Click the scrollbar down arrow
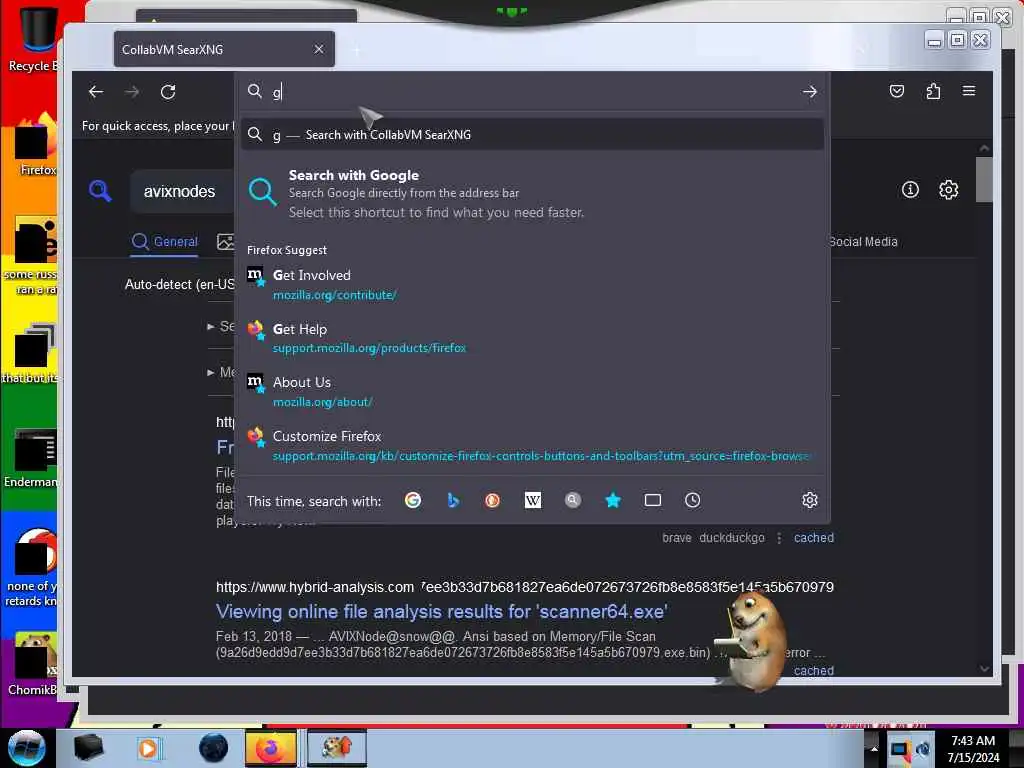Screen dimensions: 1024x768 [x=984, y=669]
